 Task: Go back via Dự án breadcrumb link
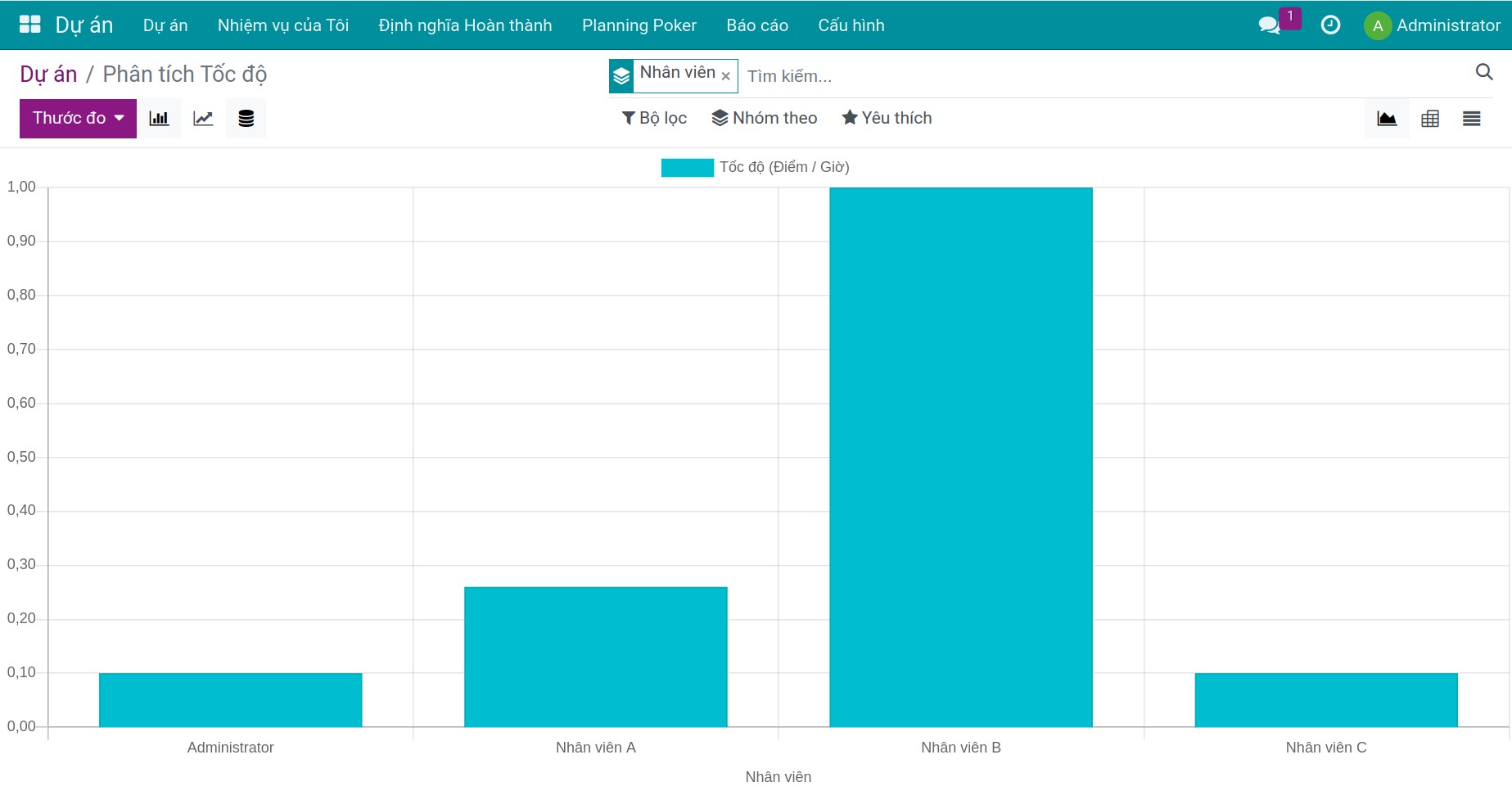click(x=48, y=75)
